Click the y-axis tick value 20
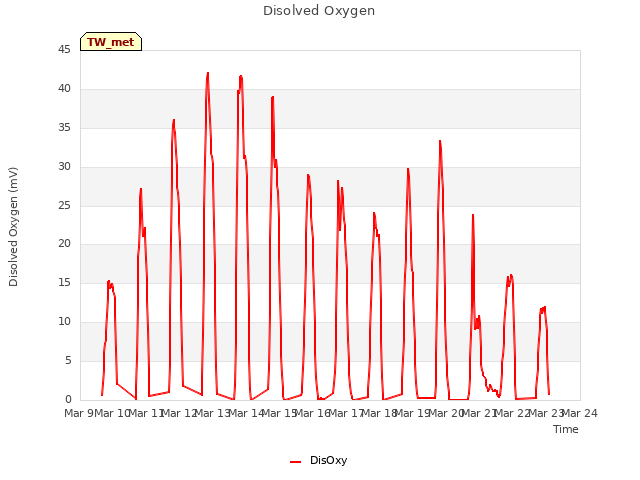 64,244
